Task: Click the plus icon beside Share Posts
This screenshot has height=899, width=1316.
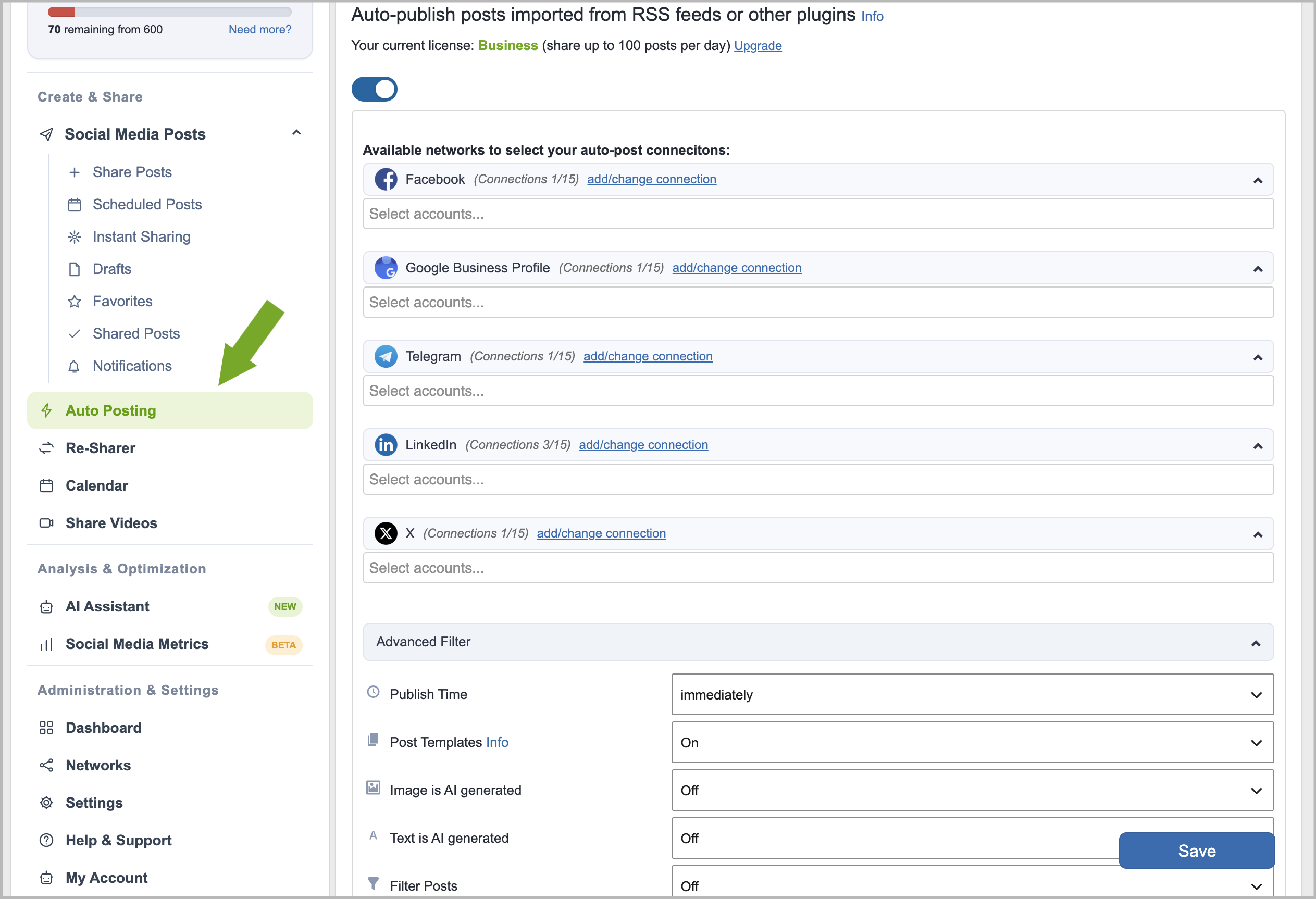Action: pos(74,172)
